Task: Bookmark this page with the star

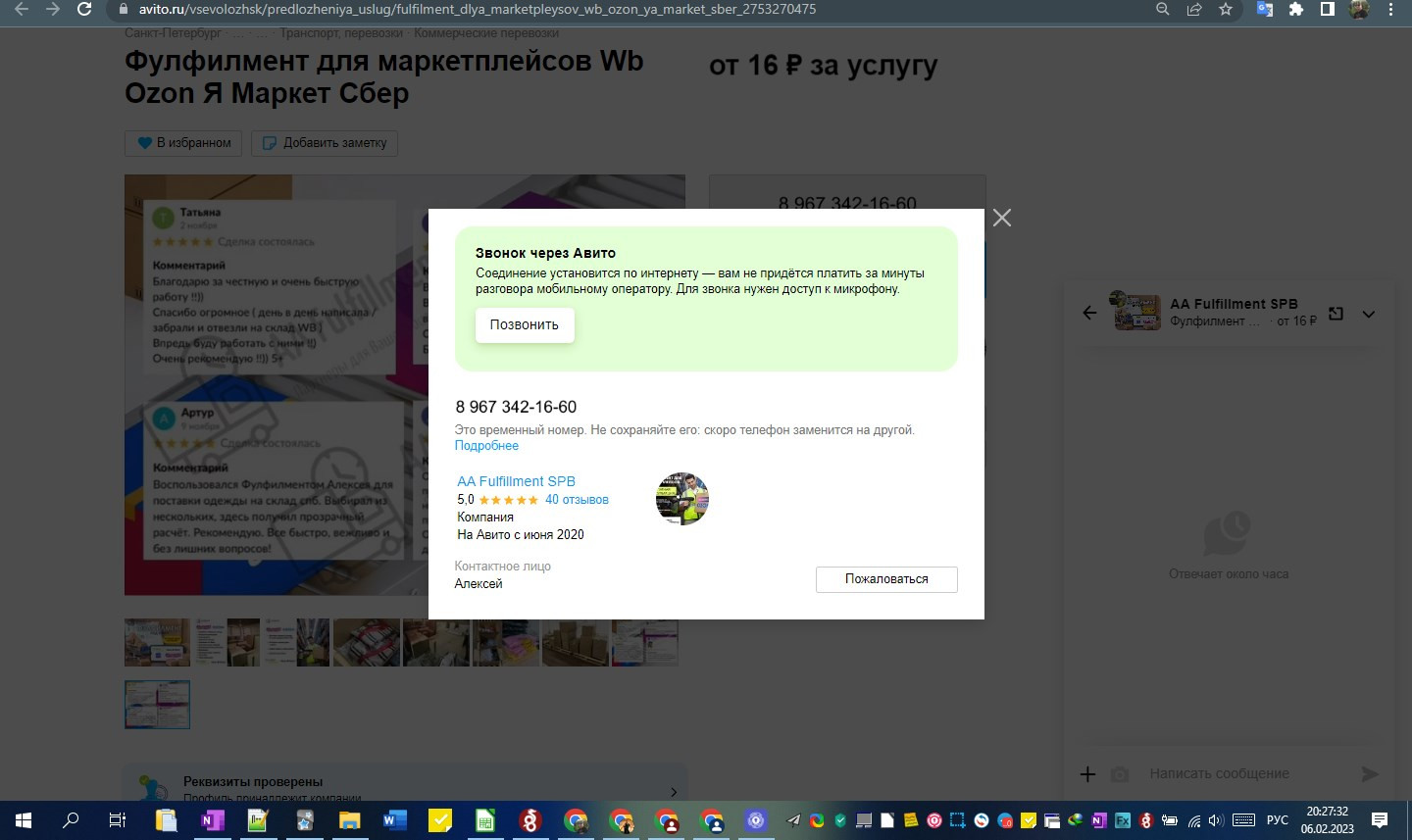Action: coord(1226,9)
